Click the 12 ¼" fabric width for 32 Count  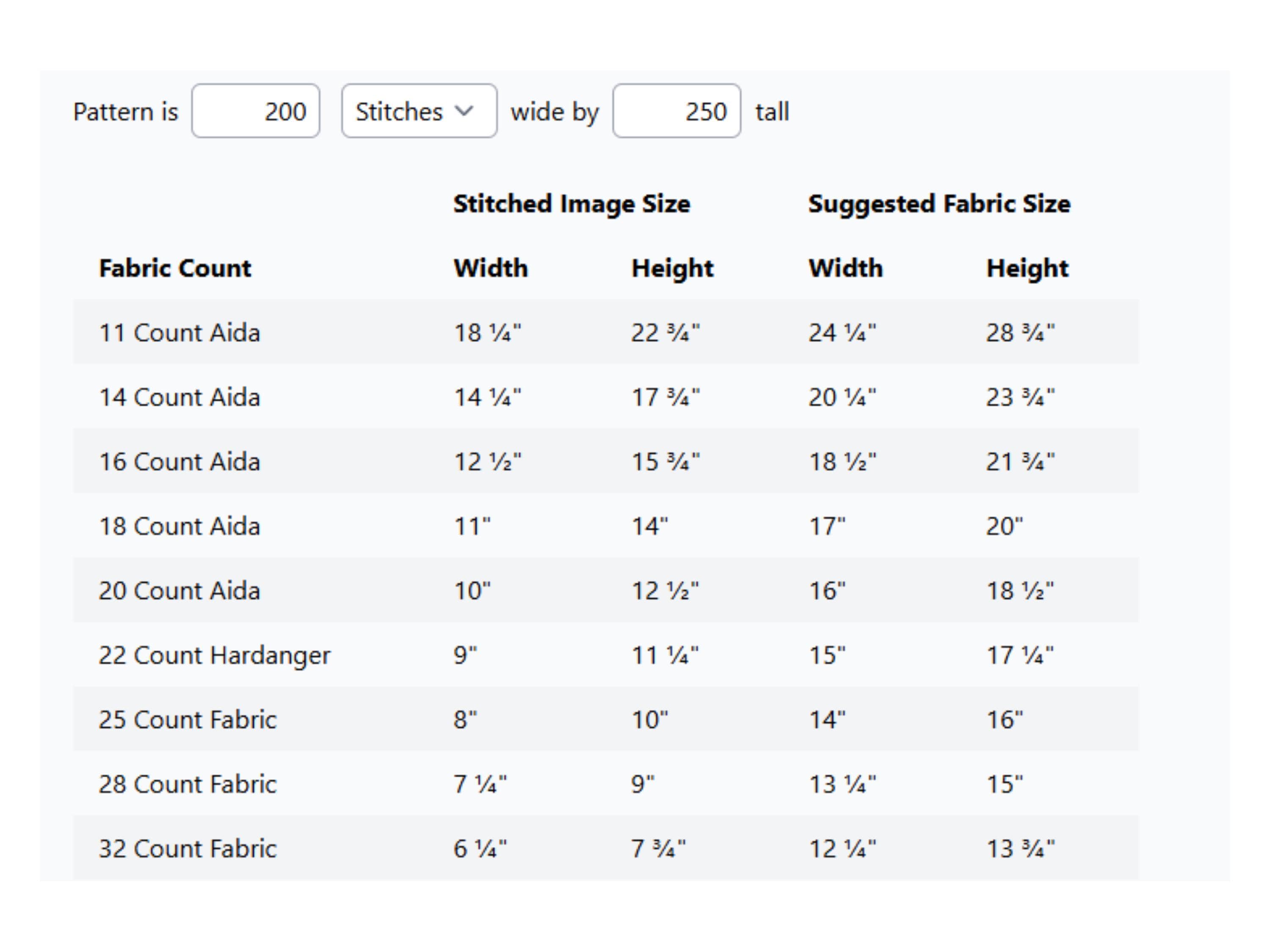843,849
